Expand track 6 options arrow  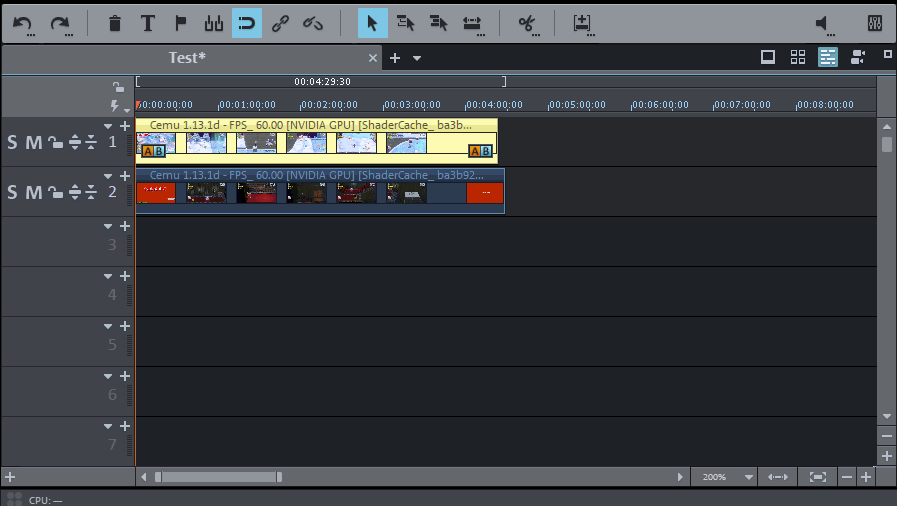[x=108, y=376]
